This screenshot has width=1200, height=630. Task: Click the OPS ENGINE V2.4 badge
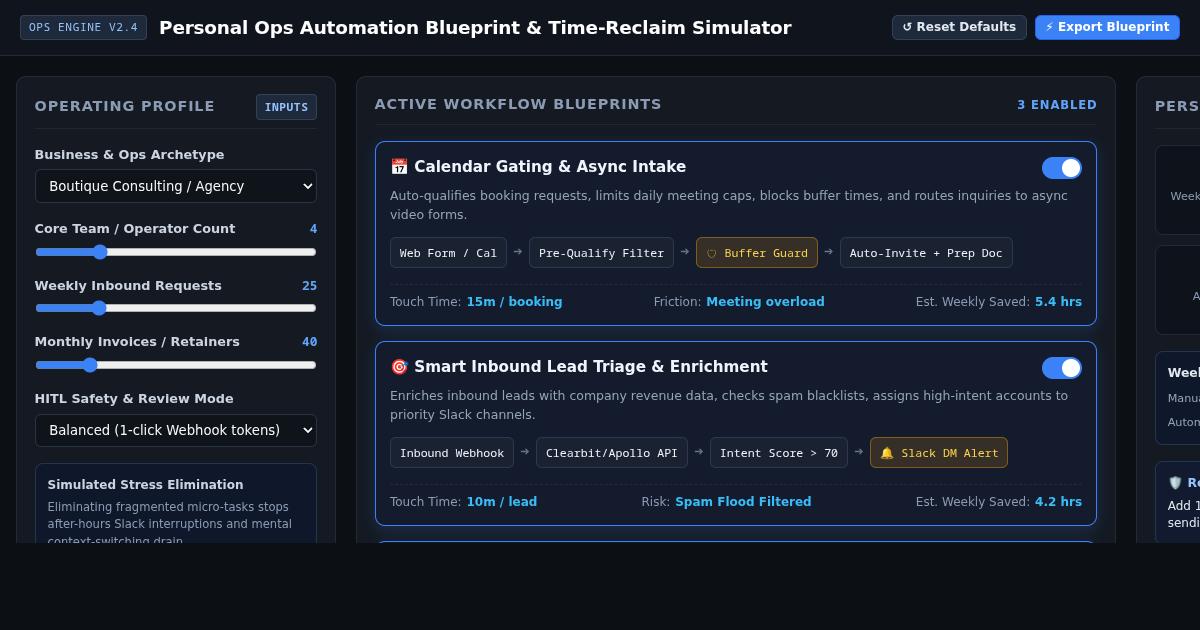coord(83,27)
